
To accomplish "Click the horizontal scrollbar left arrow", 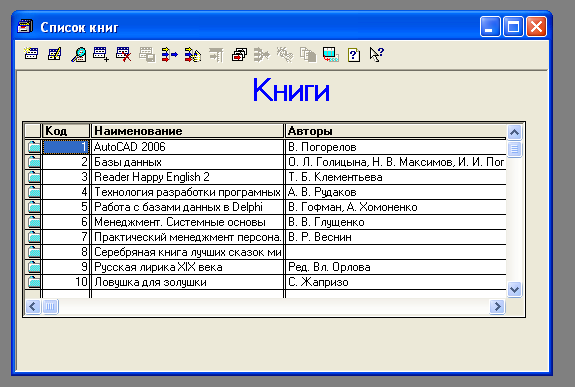I will (33, 306).
